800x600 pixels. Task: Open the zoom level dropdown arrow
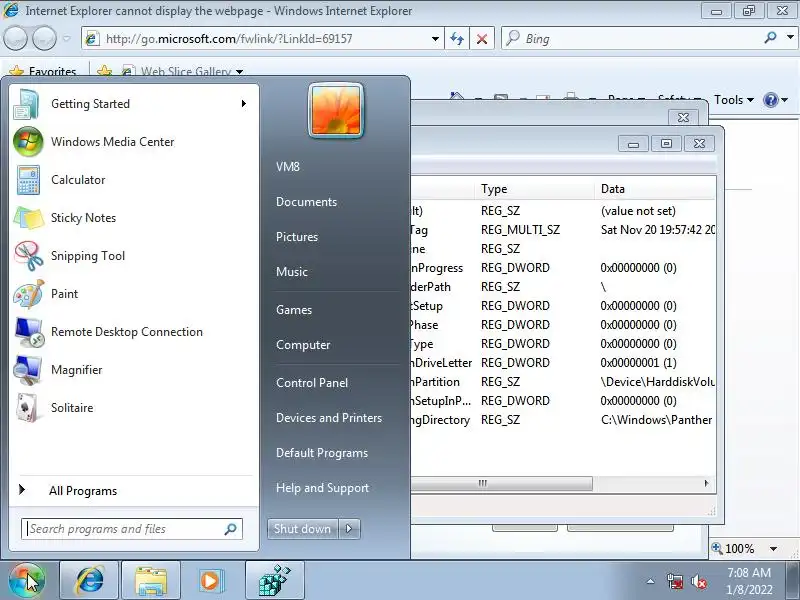pyautogui.click(x=773, y=549)
